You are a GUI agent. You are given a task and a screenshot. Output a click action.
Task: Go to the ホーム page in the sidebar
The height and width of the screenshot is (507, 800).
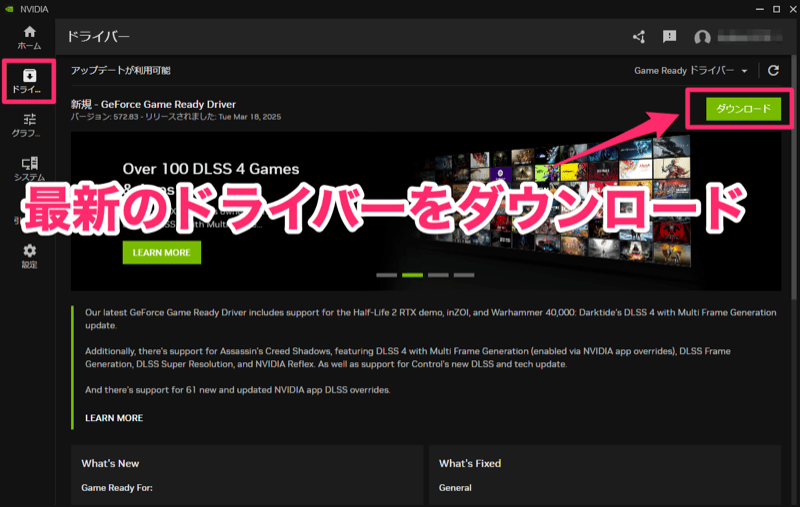click(x=29, y=38)
